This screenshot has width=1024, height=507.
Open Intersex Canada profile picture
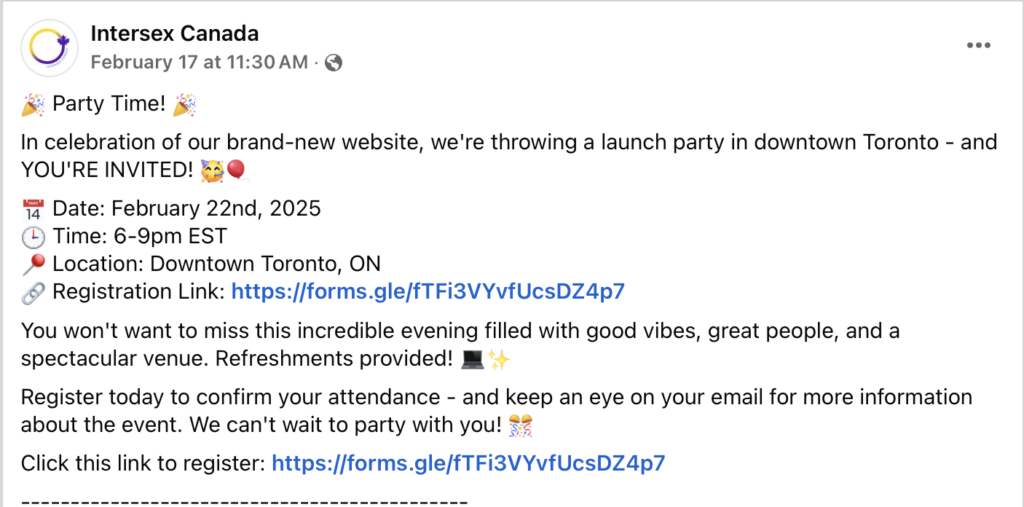[x=50, y=48]
